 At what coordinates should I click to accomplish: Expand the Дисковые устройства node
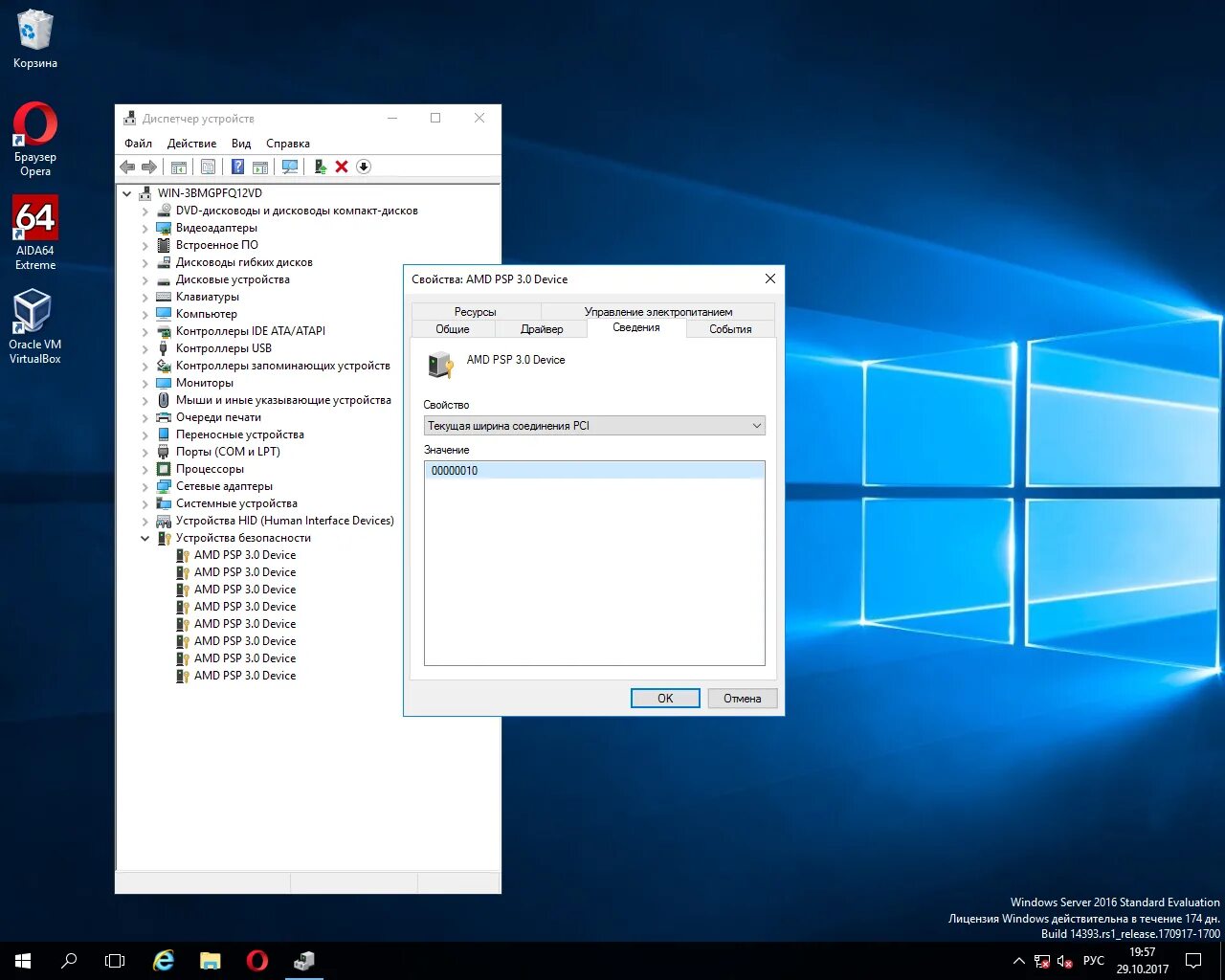coord(145,279)
